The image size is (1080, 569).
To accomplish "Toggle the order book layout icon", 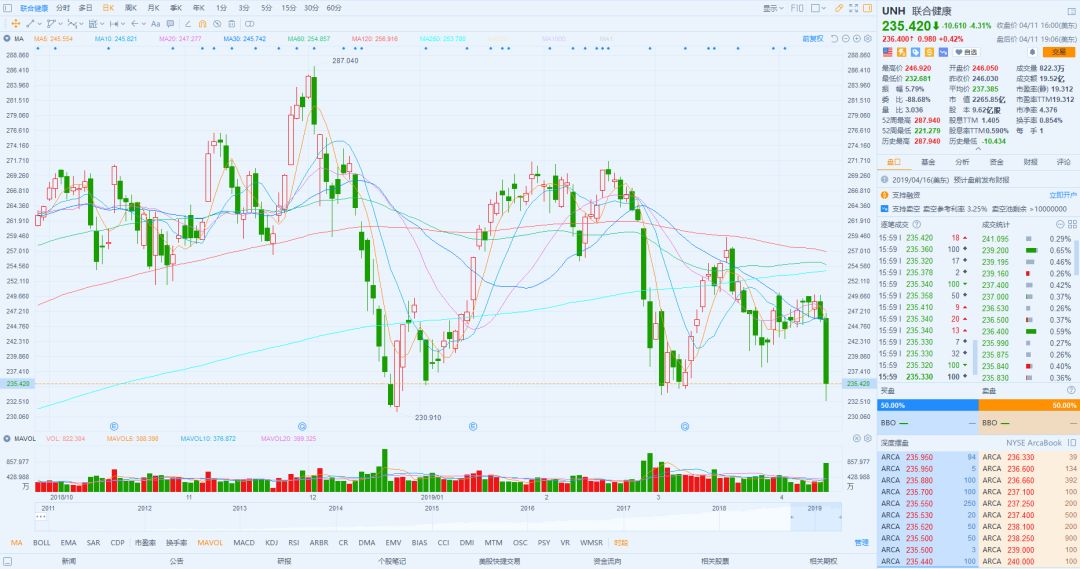I will tap(1071, 443).
